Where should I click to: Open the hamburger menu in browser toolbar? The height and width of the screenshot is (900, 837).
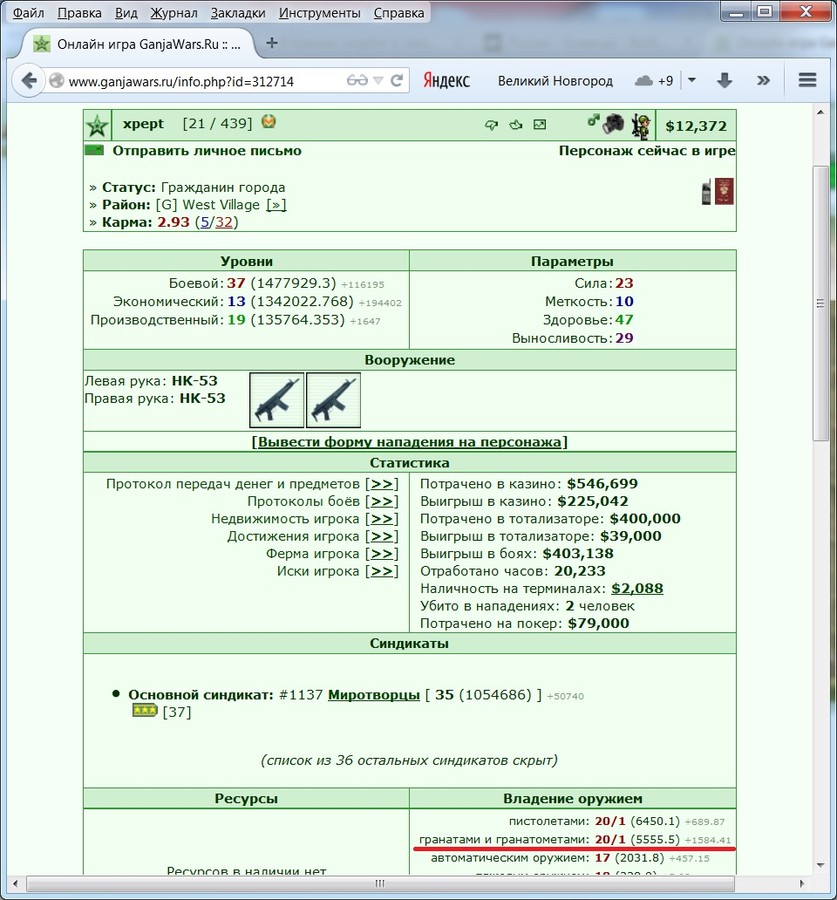[807, 80]
